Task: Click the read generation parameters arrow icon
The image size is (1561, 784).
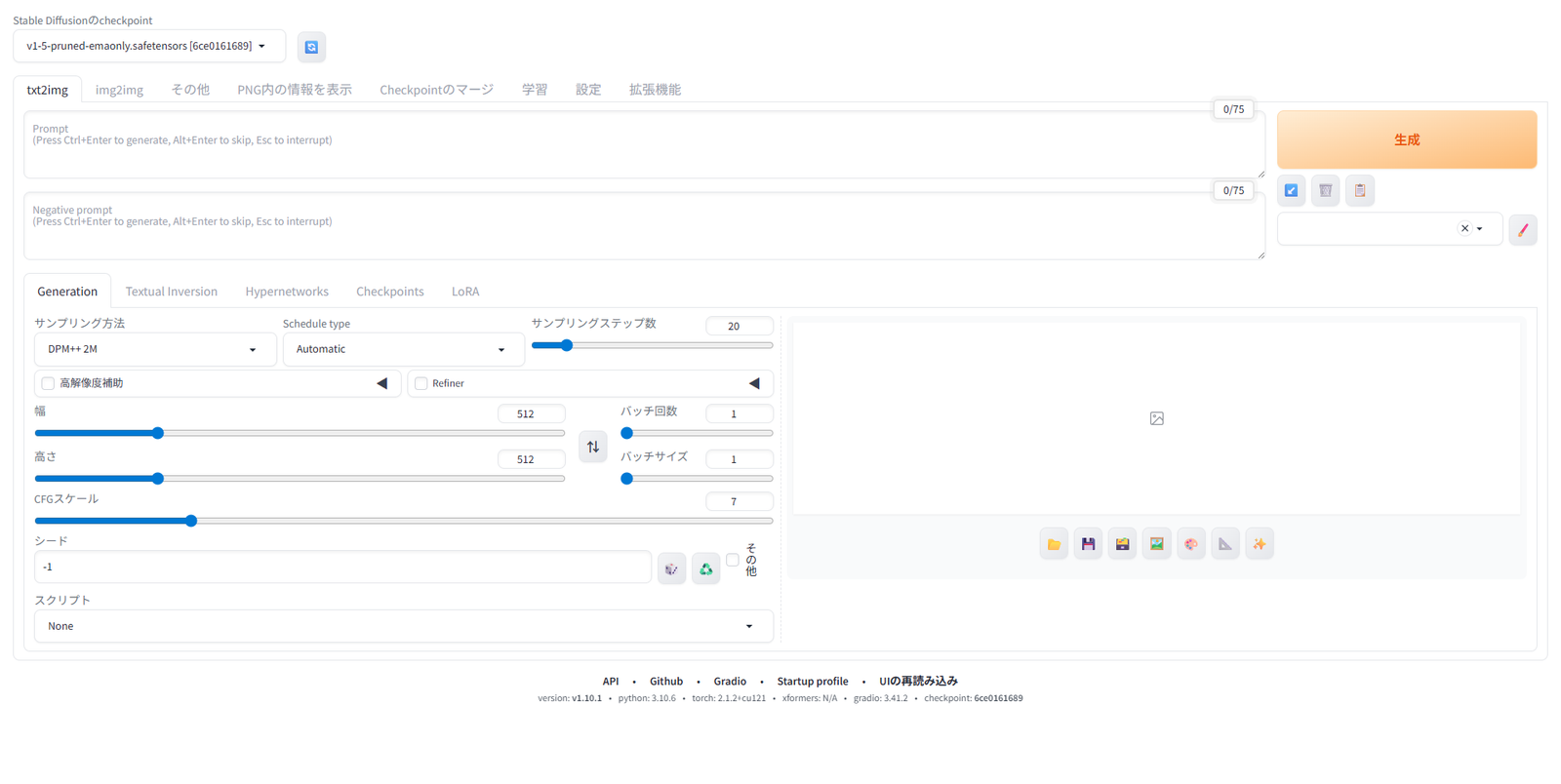Action: point(1291,190)
